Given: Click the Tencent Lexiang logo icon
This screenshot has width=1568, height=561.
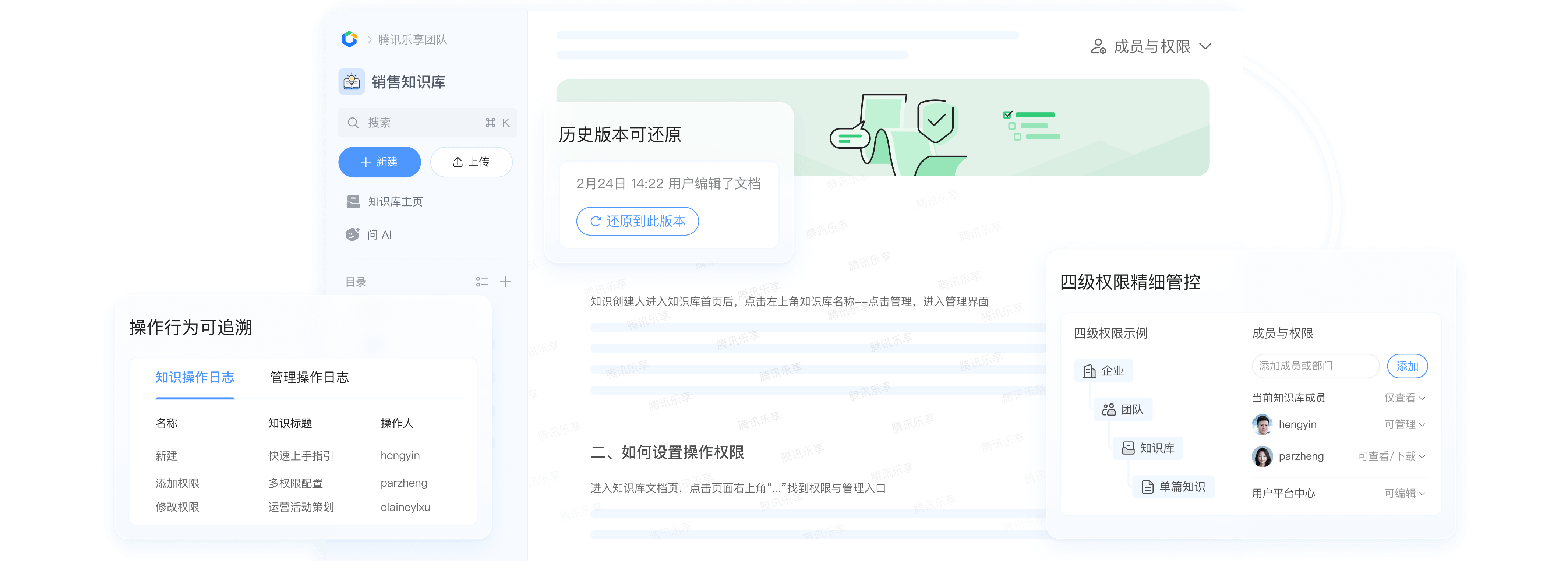Looking at the screenshot, I should 349,39.
